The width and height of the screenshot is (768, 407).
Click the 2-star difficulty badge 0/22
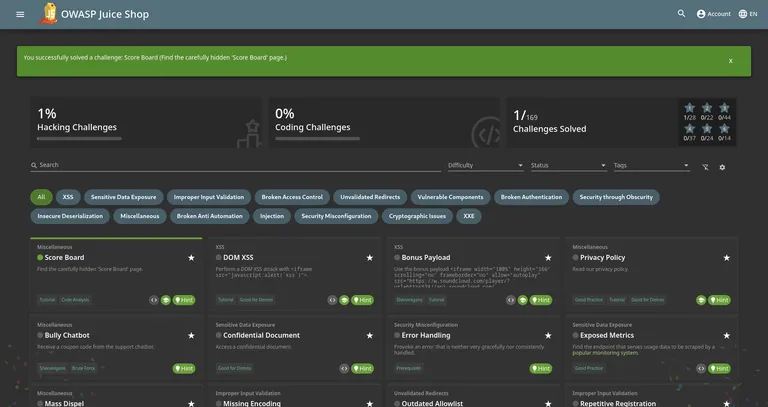pos(707,112)
